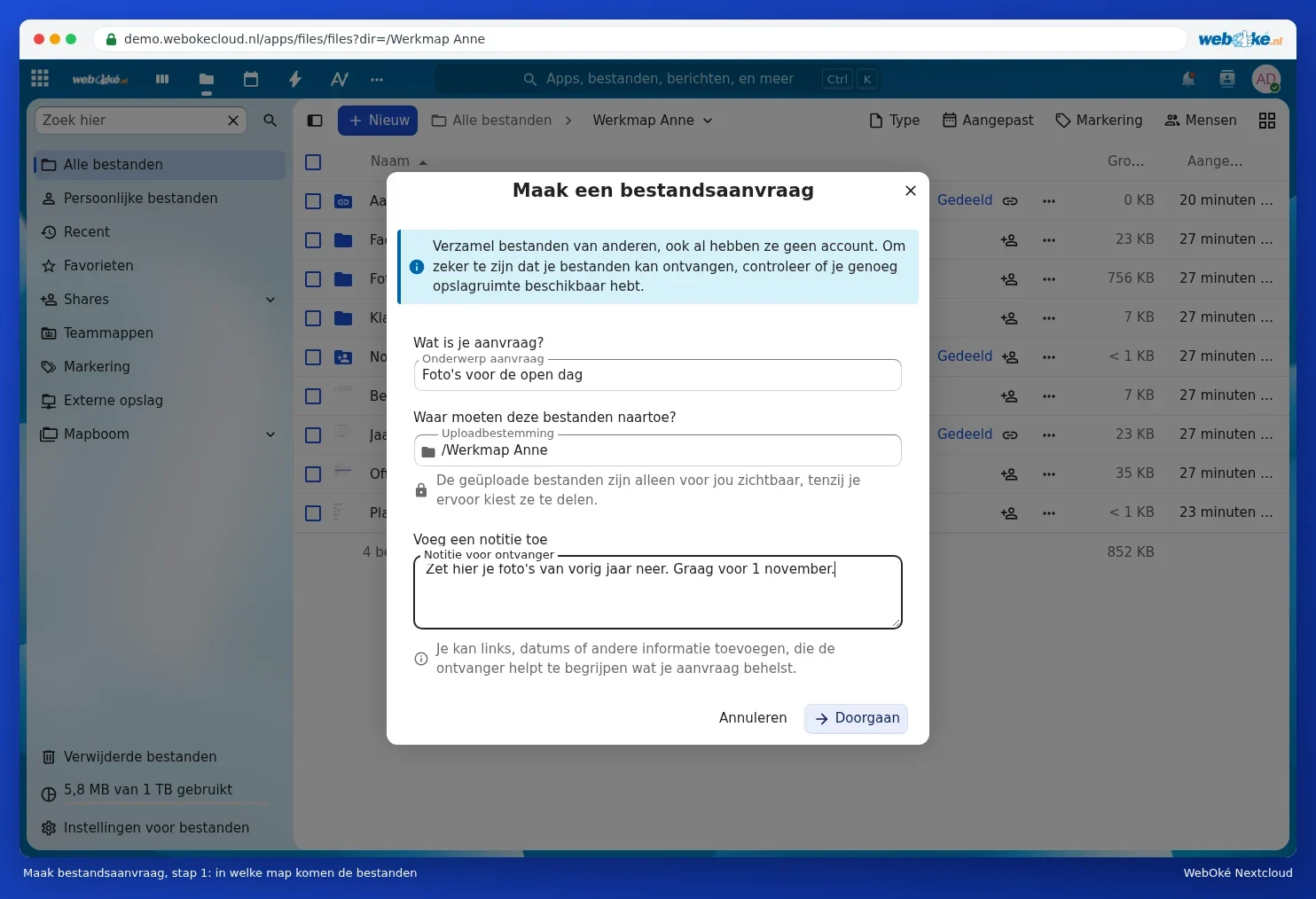Image resolution: width=1316 pixels, height=899 pixels.
Task: Open the notifications bell icon
Action: click(1188, 79)
